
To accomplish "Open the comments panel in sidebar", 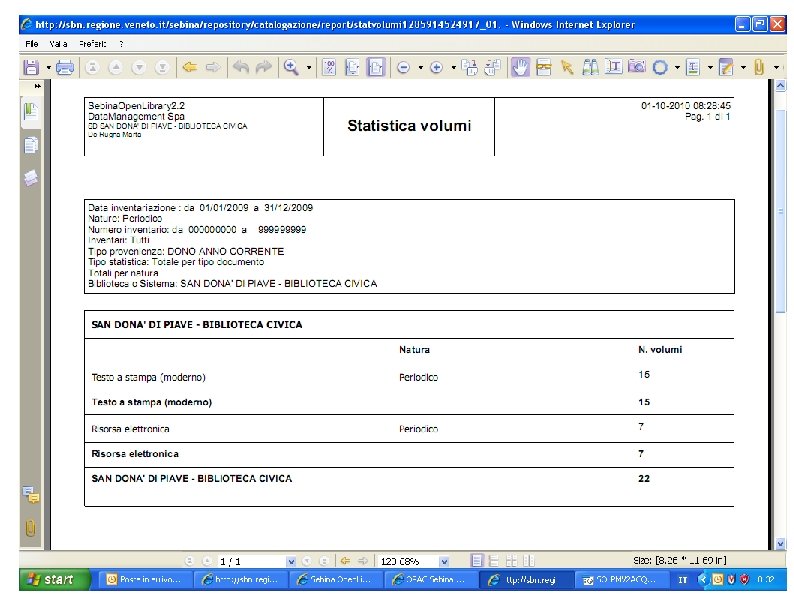I will click(x=31, y=495).
